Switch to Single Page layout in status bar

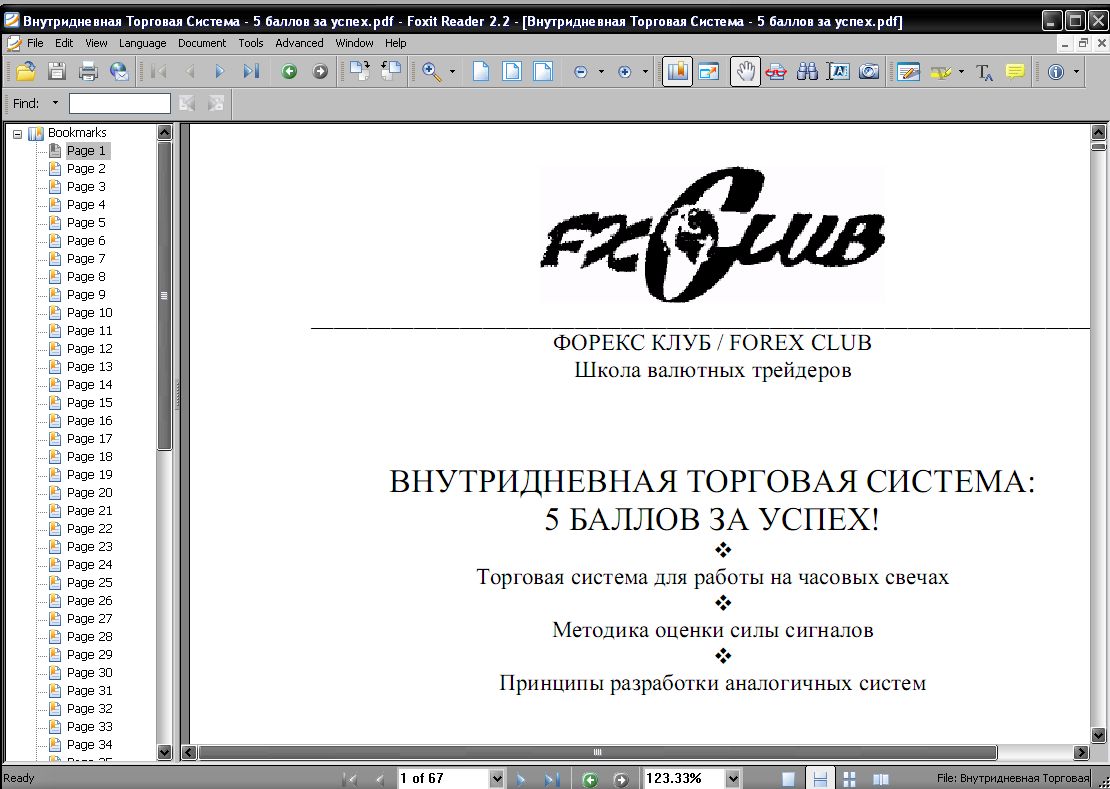(788, 779)
